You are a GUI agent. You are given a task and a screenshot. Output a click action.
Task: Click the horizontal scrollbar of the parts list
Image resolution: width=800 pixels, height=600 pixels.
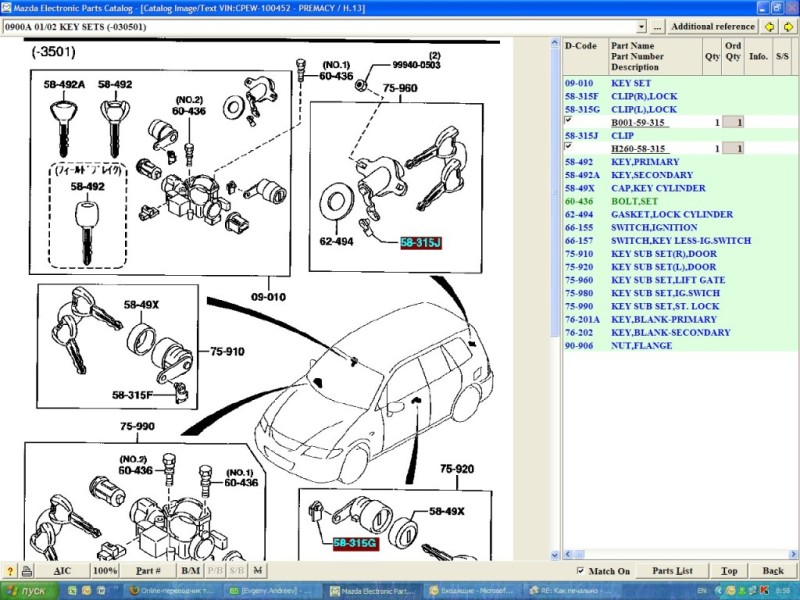(681, 554)
